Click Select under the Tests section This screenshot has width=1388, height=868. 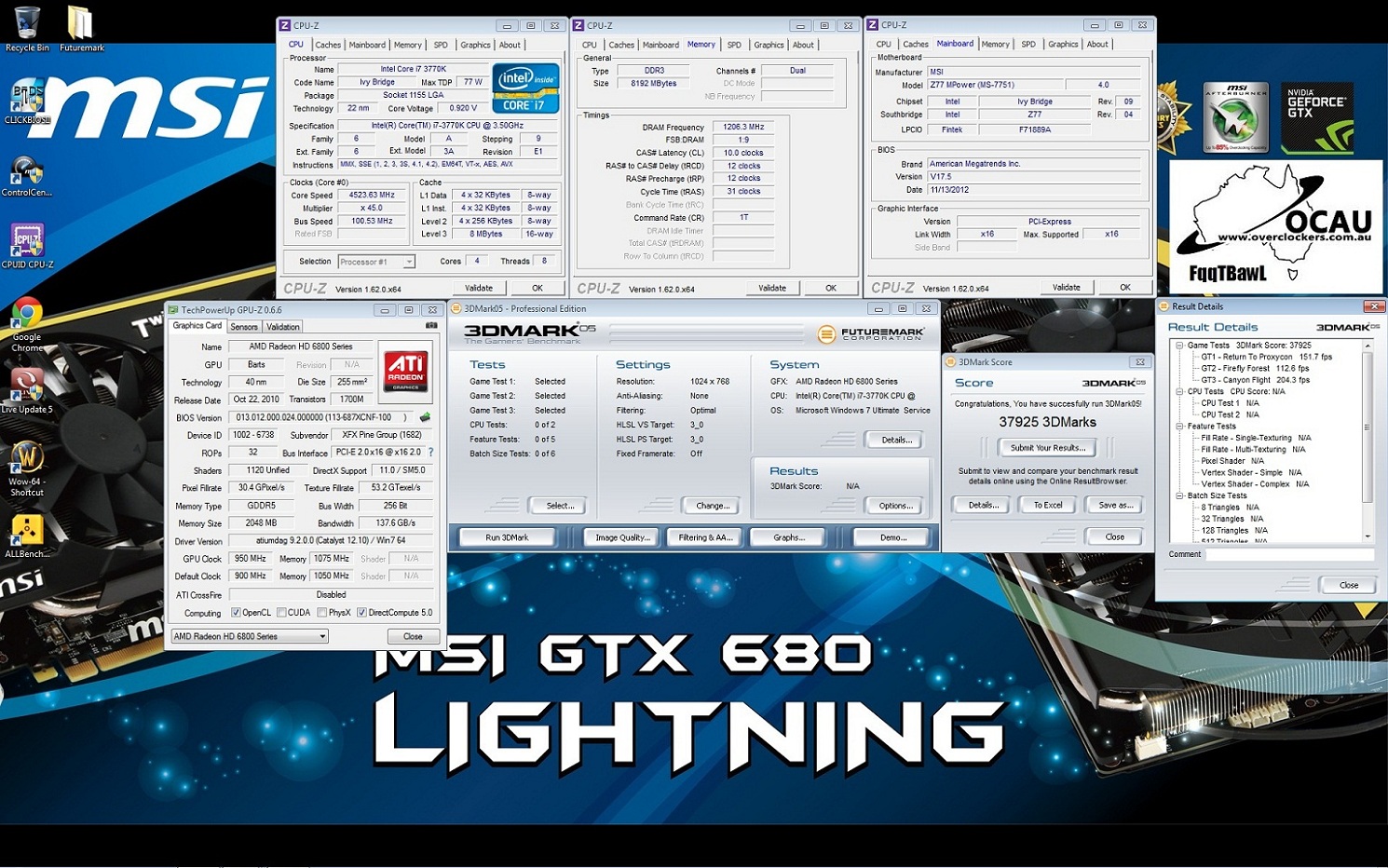pos(560,506)
